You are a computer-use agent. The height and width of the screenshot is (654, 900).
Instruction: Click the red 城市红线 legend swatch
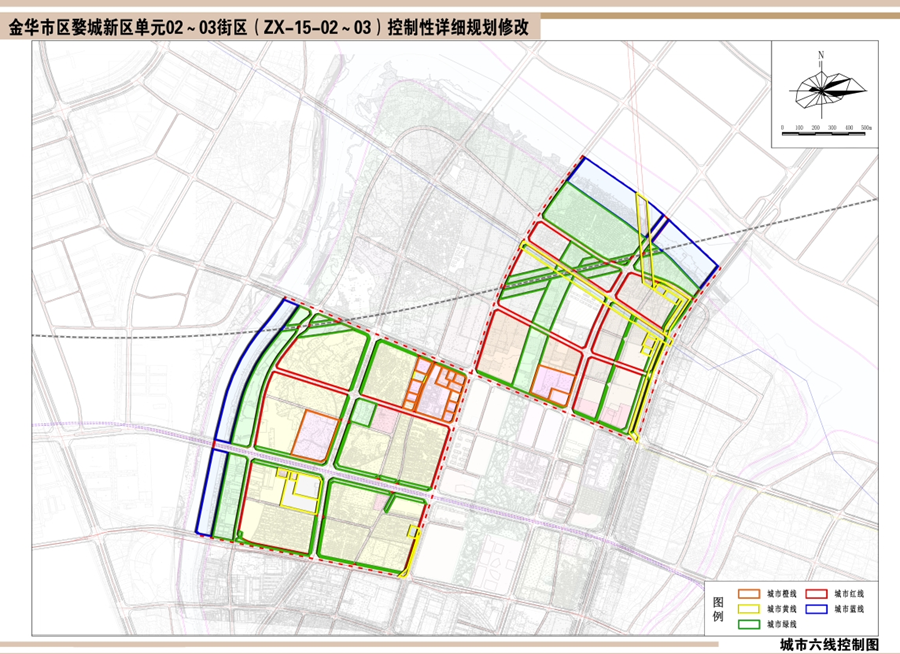coord(816,594)
